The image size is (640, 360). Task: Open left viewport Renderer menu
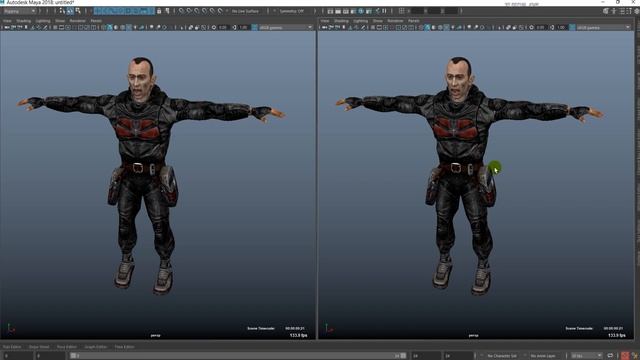tap(78, 21)
